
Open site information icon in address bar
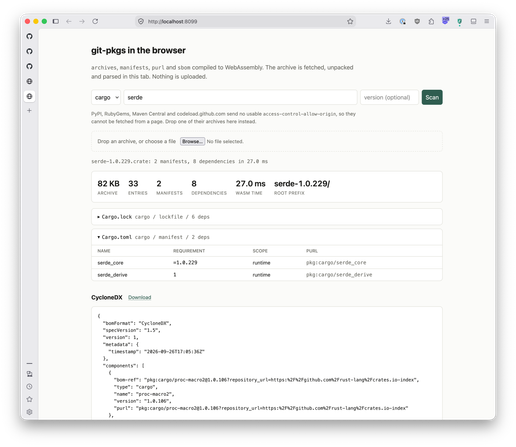pyautogui.click(x=141, y=21)
